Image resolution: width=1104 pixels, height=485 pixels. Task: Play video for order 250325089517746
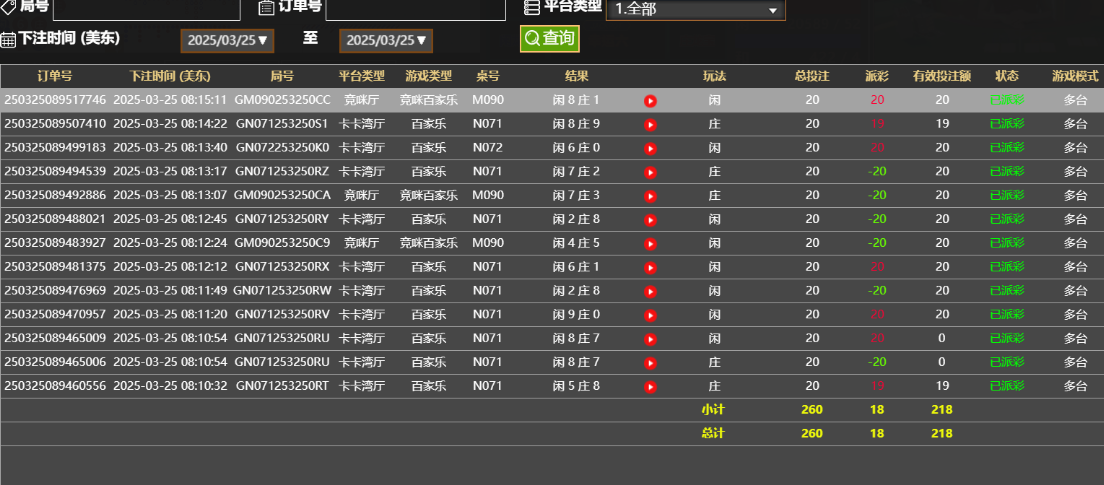tap(650, 101)
